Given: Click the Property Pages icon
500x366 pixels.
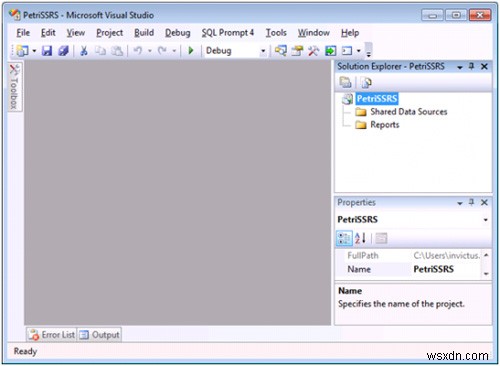Looking at the screenshot, I should coord(381,238).
